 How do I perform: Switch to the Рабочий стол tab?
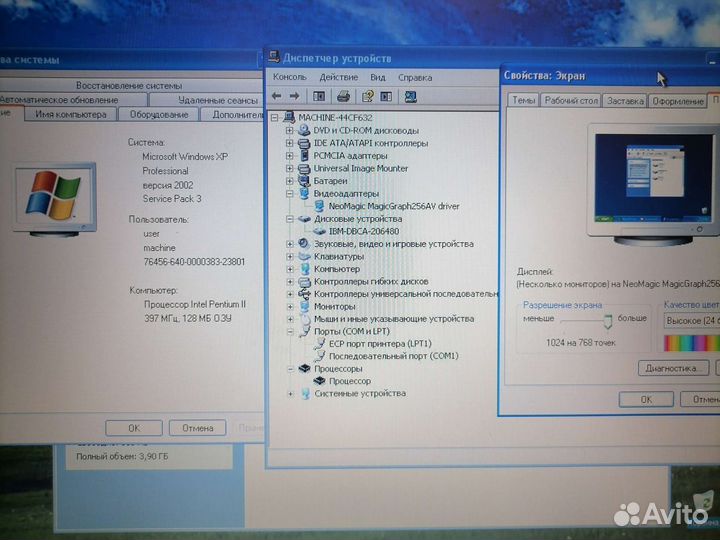(571, 100)
